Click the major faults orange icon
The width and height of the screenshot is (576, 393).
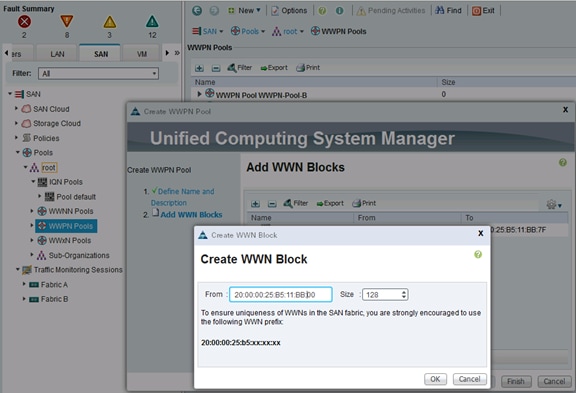click(66, 22)
